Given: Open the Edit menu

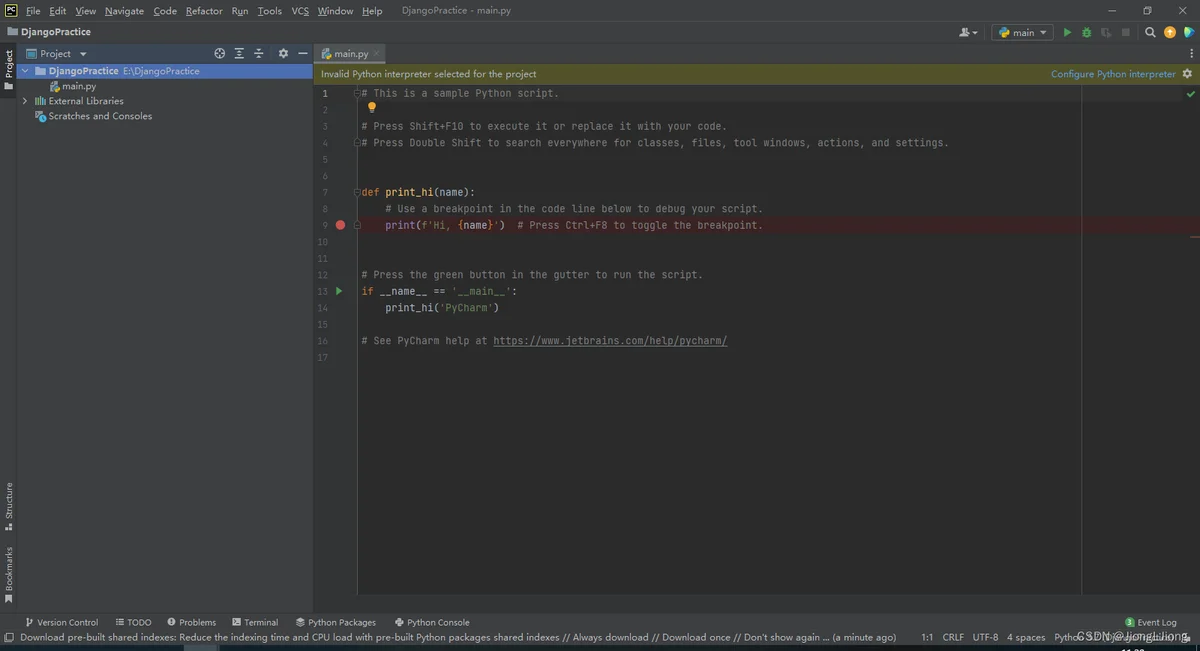Looking at the screenshot, I should (57, 11).
